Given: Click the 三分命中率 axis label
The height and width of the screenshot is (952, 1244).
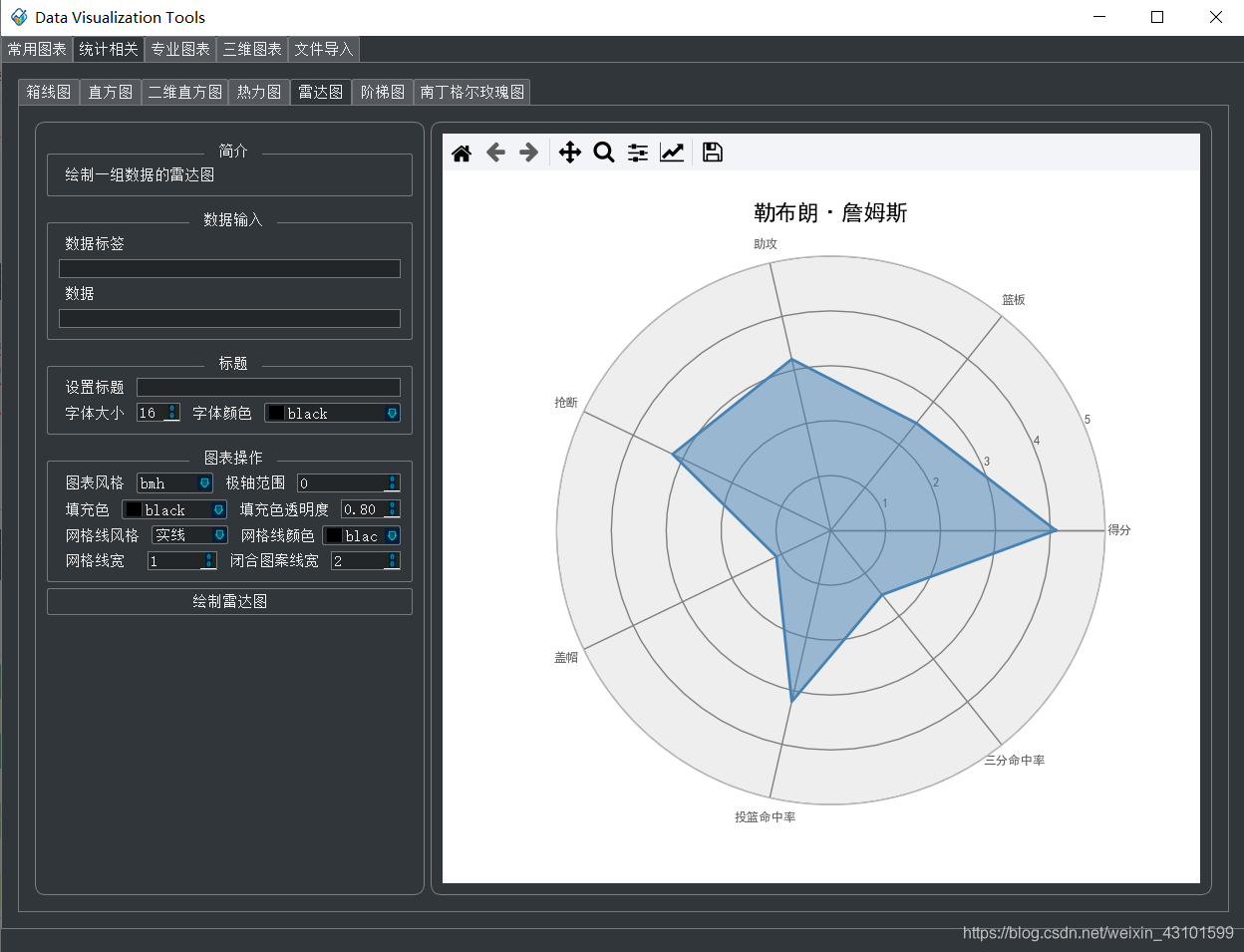Looking at the screenshot, I should click(x=1015, y=760).
